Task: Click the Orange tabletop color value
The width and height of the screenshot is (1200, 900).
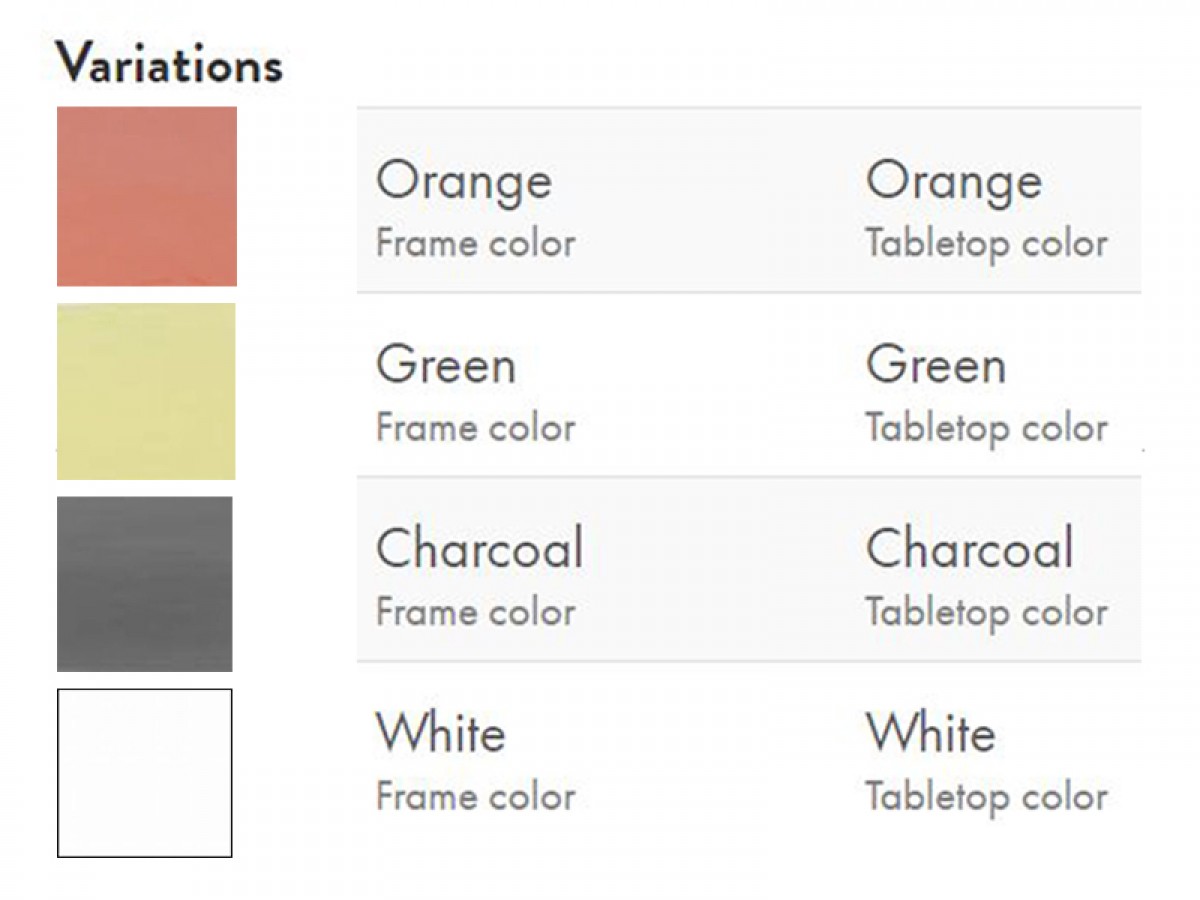Action: pos(954,182)
